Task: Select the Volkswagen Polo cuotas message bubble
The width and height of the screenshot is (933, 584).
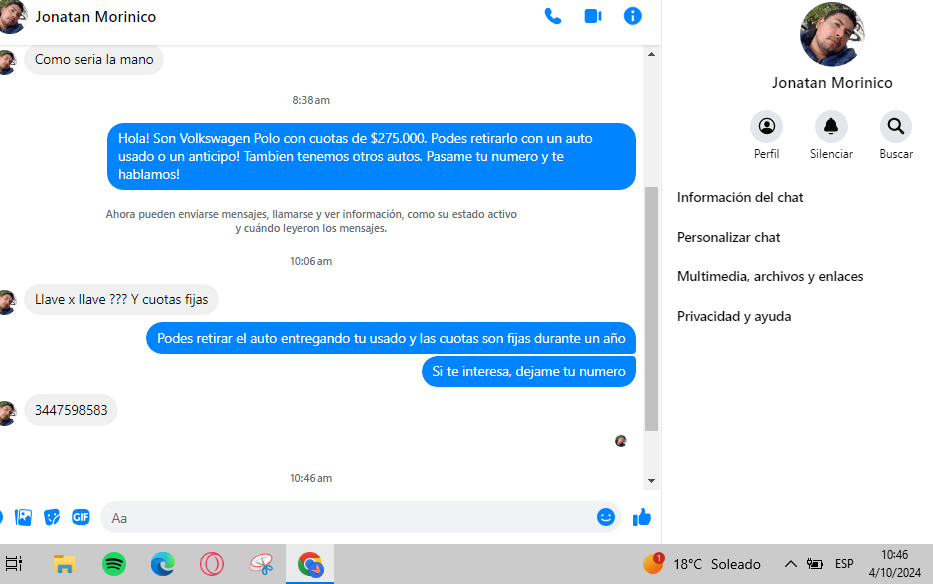Action: 371,157
